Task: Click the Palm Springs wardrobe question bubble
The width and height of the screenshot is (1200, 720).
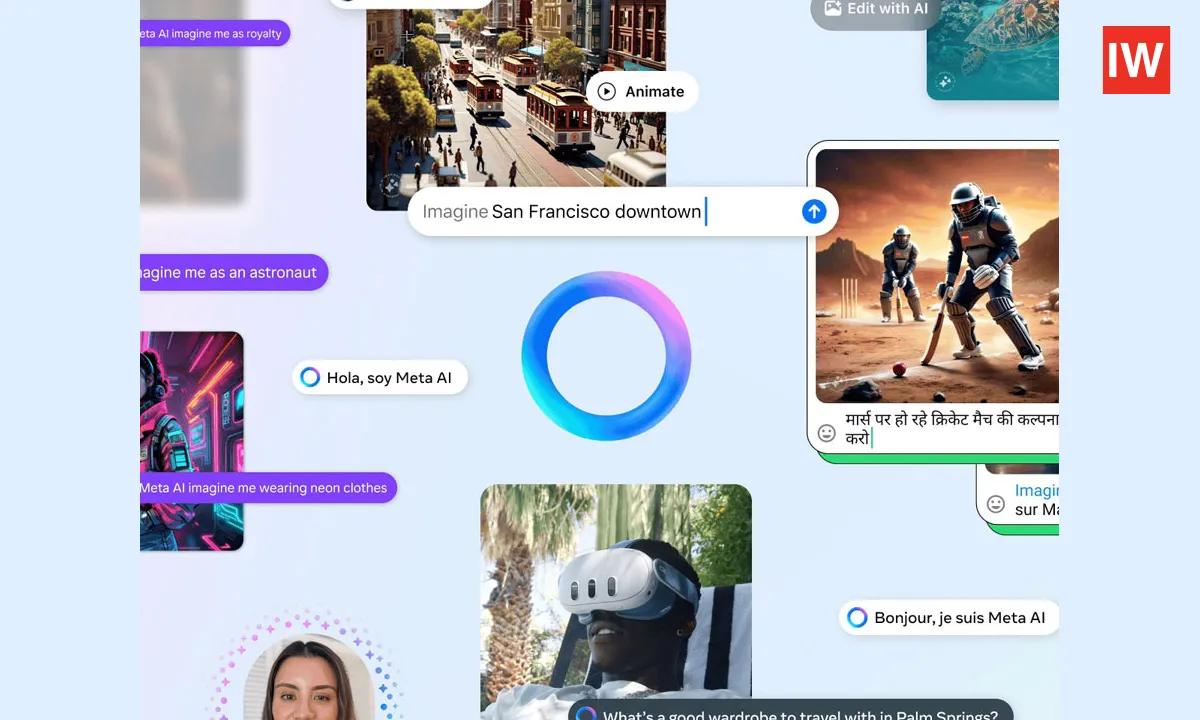Action: 790,712
